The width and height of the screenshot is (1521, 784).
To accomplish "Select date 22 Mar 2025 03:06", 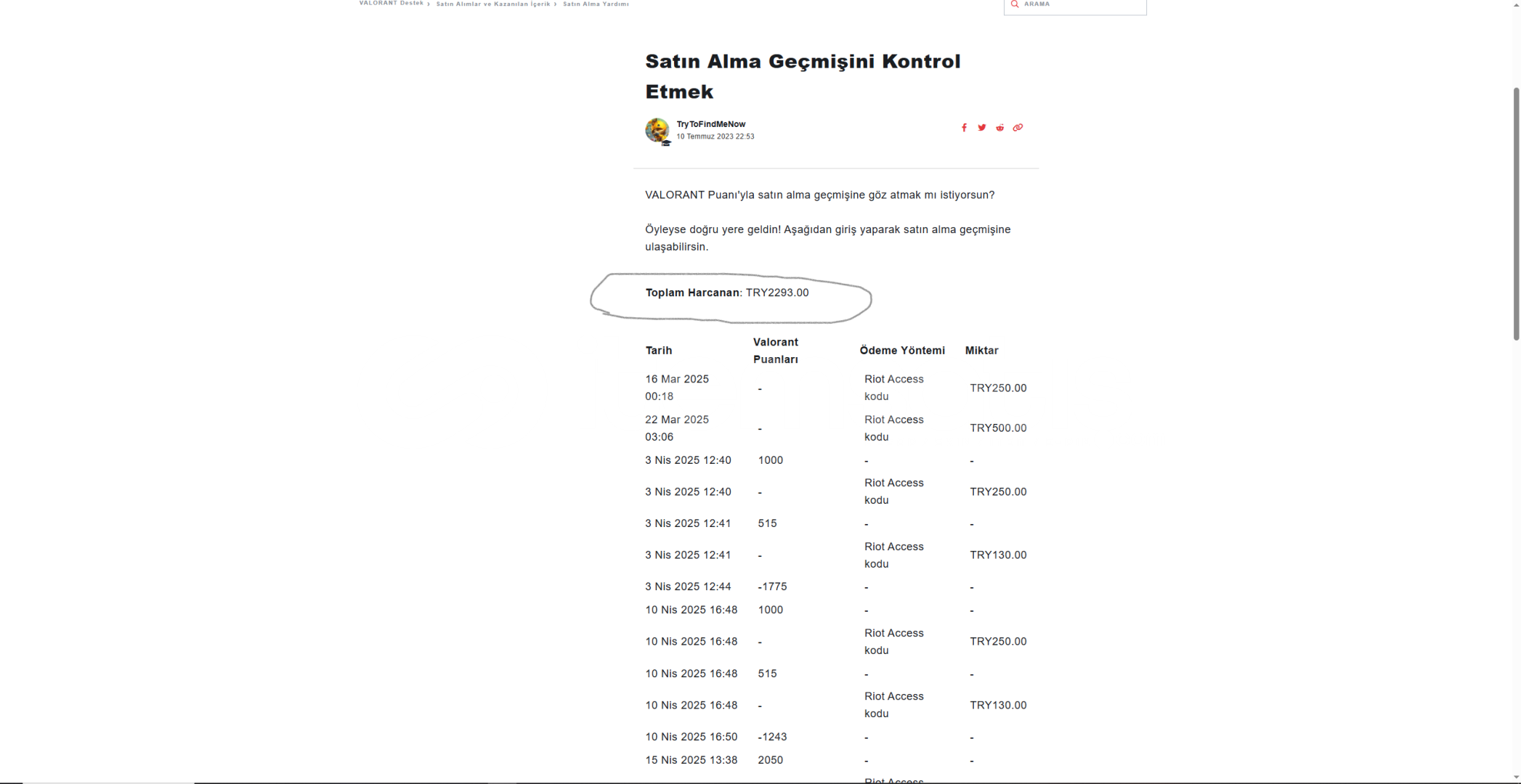I will pyautogui.click(x=677, y=428).
